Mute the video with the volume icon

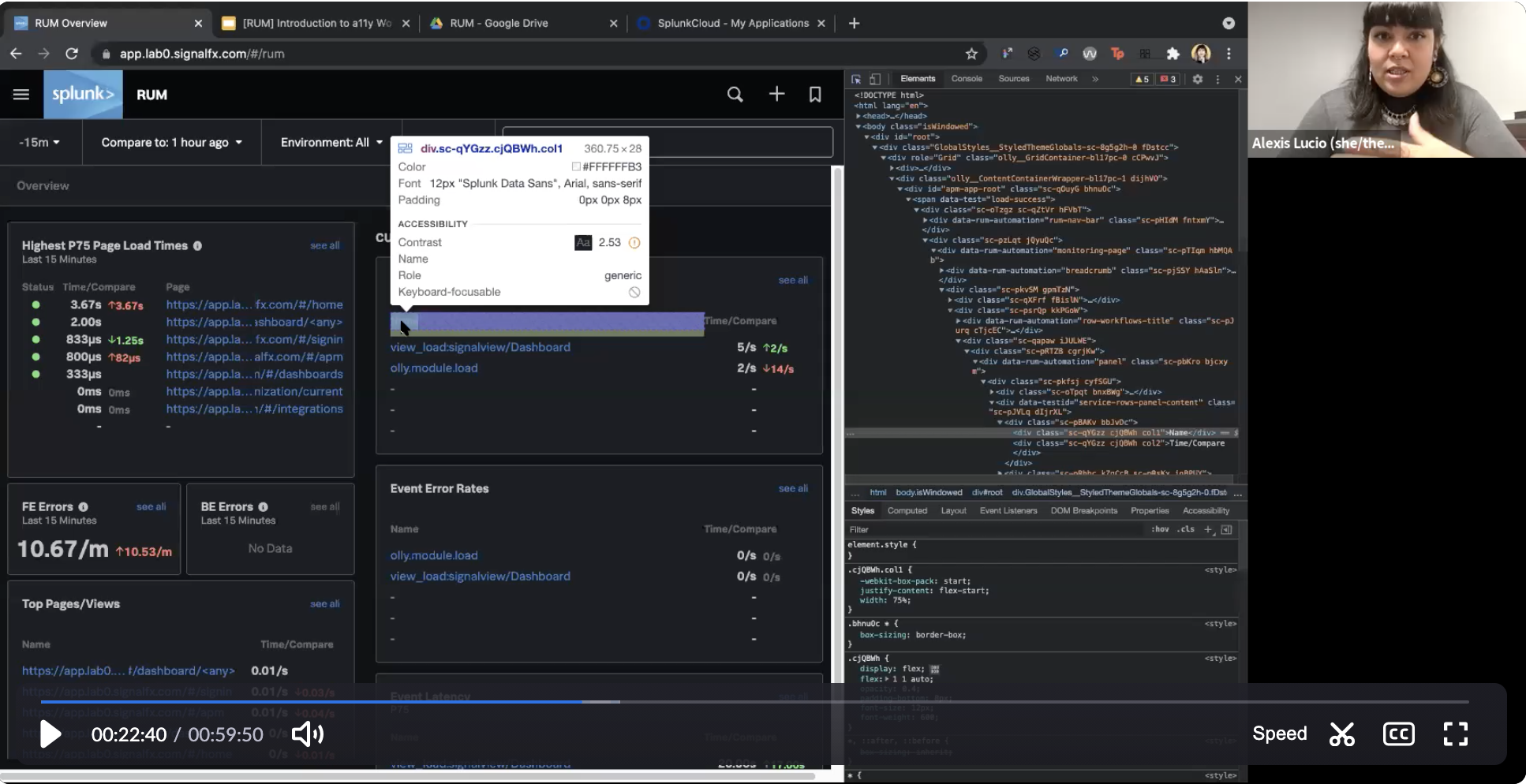point(308,734)
